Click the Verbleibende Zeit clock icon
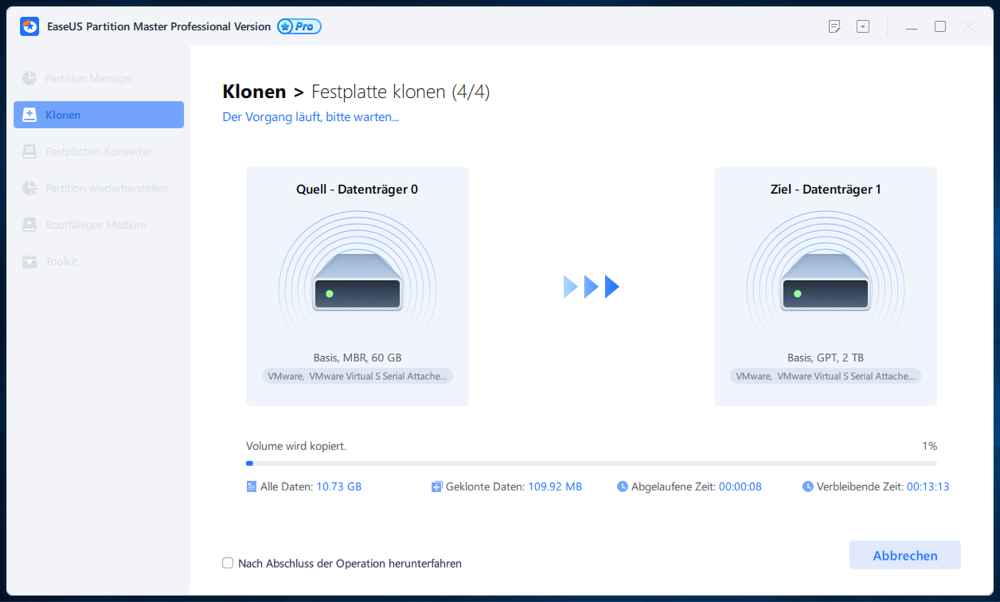 [x=807, y=487]
